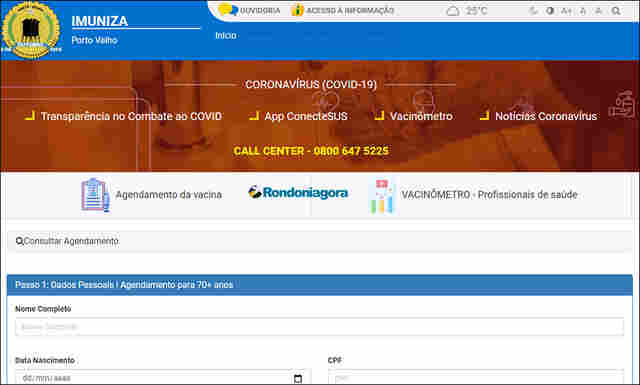Click the cloud weather icon
Viewport: 640px width, 385px height.
[453, 11]
